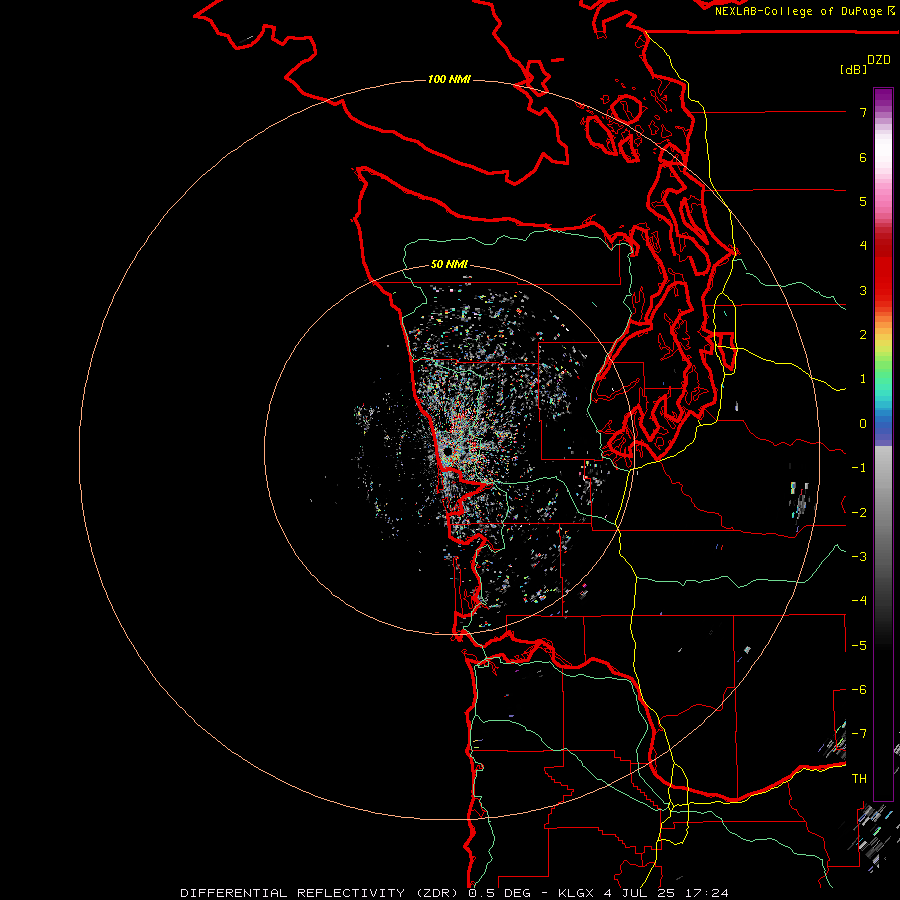Select the 4 dB scale value
This screenshot has width=900, height=900.
(x=863, y=246)
